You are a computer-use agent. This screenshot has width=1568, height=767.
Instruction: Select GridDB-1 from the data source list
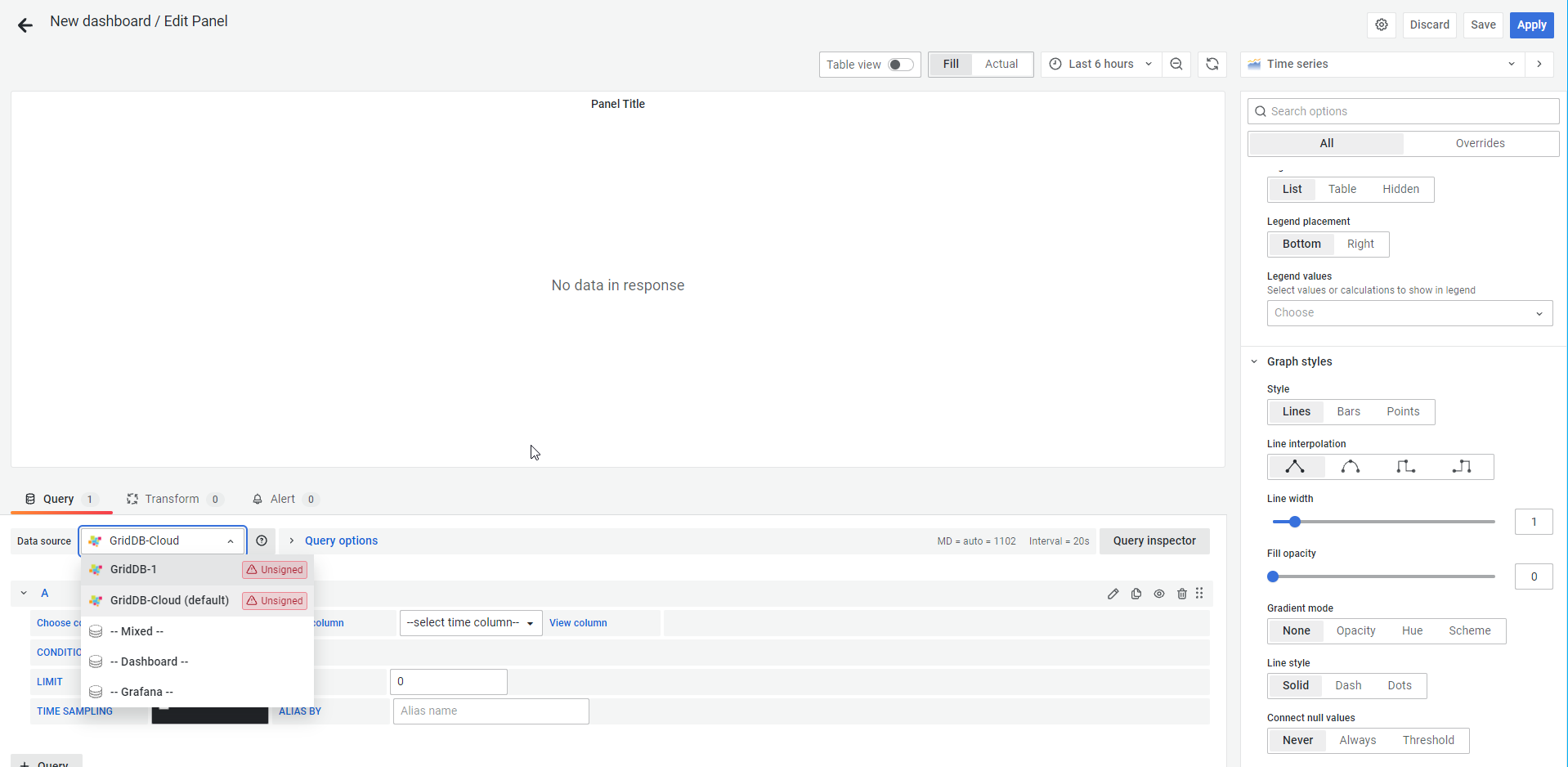[x=134, y=569]
